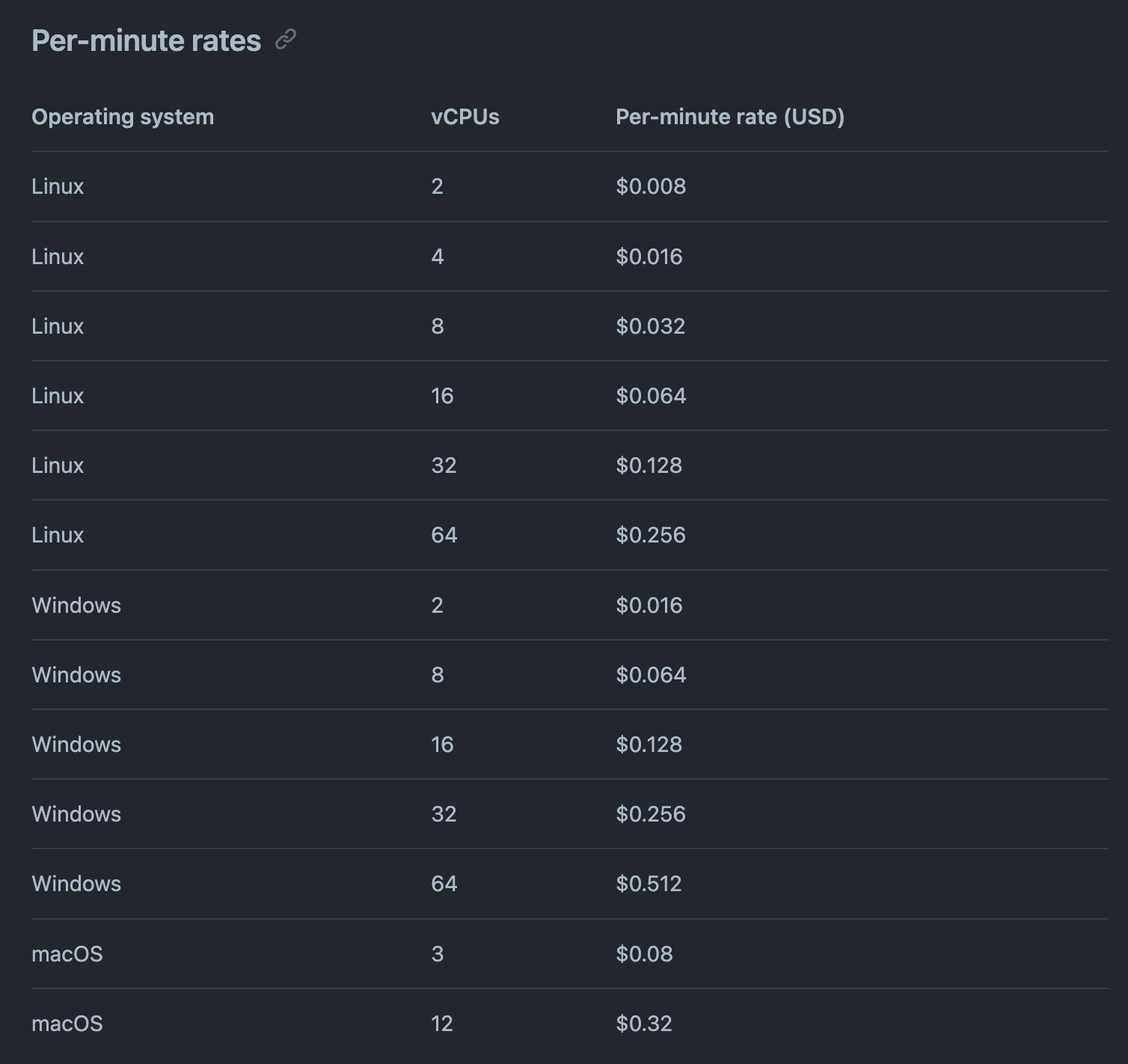Click the Operating system column header
This screenshot has width=1128, height=1064.
click(x=123, y=117)
